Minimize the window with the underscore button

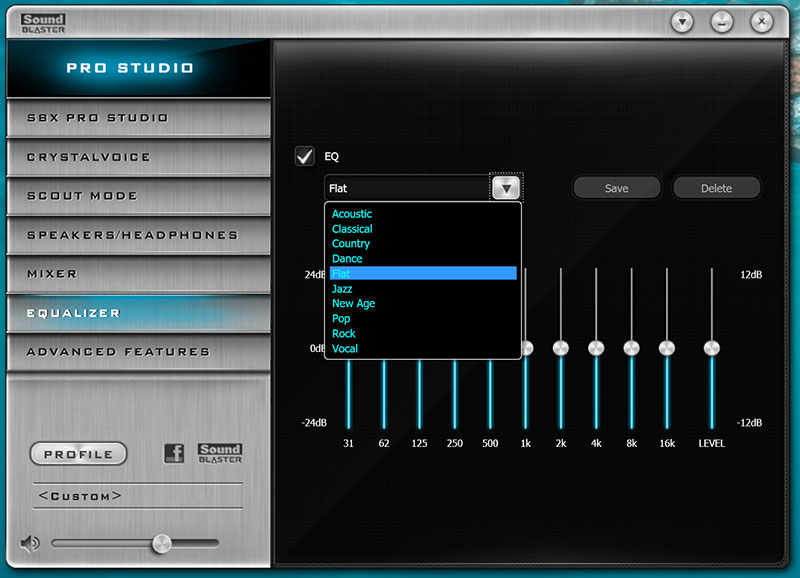click(x=721, y=22)
